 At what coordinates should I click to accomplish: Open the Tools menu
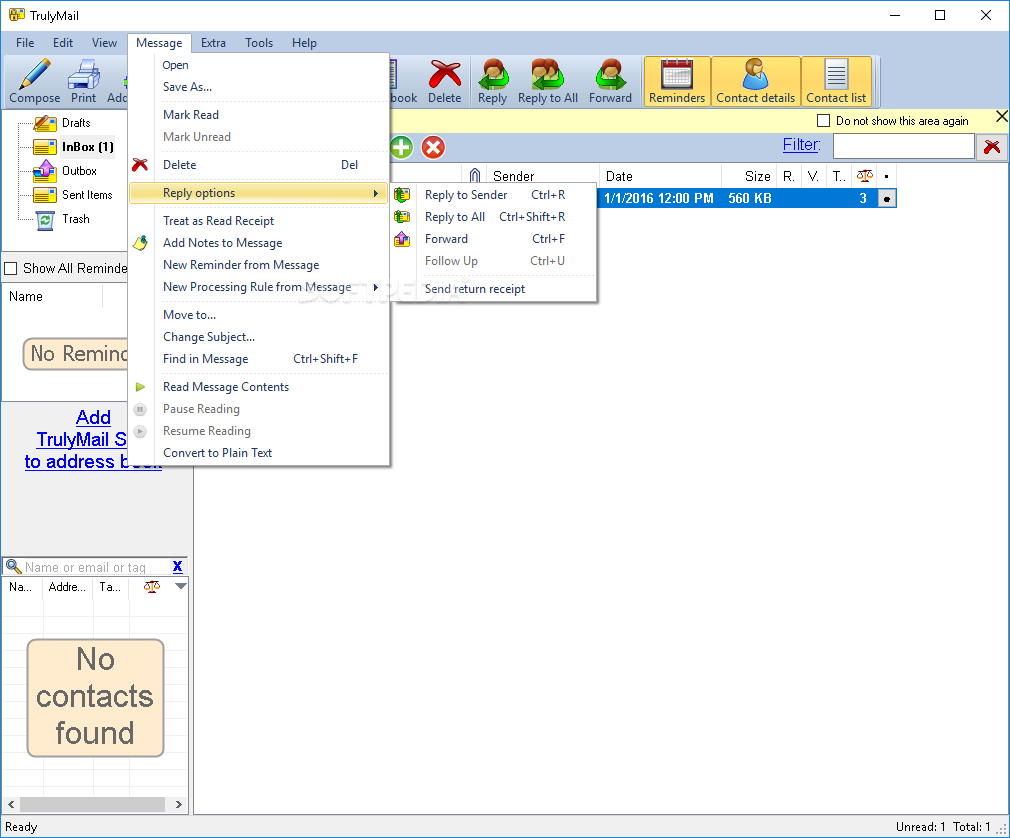pos(259,43)
